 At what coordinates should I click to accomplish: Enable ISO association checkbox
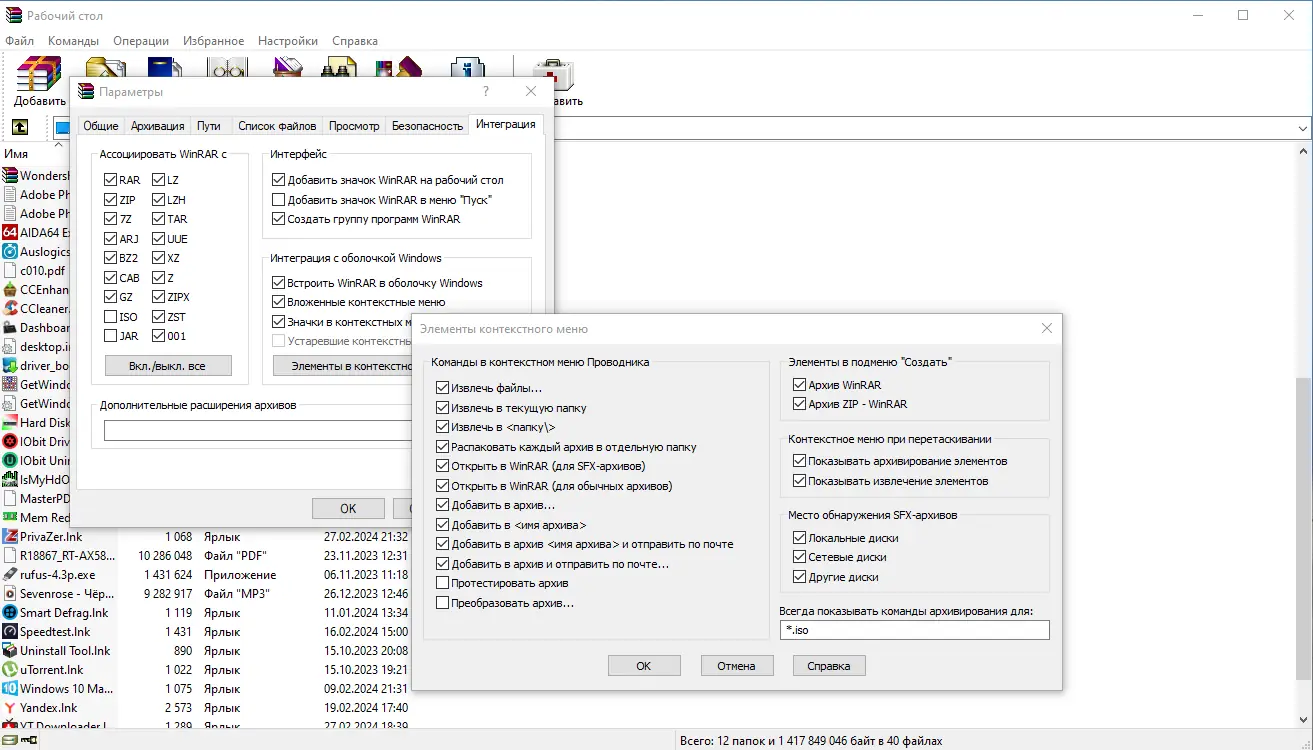(x=110, y=317)
